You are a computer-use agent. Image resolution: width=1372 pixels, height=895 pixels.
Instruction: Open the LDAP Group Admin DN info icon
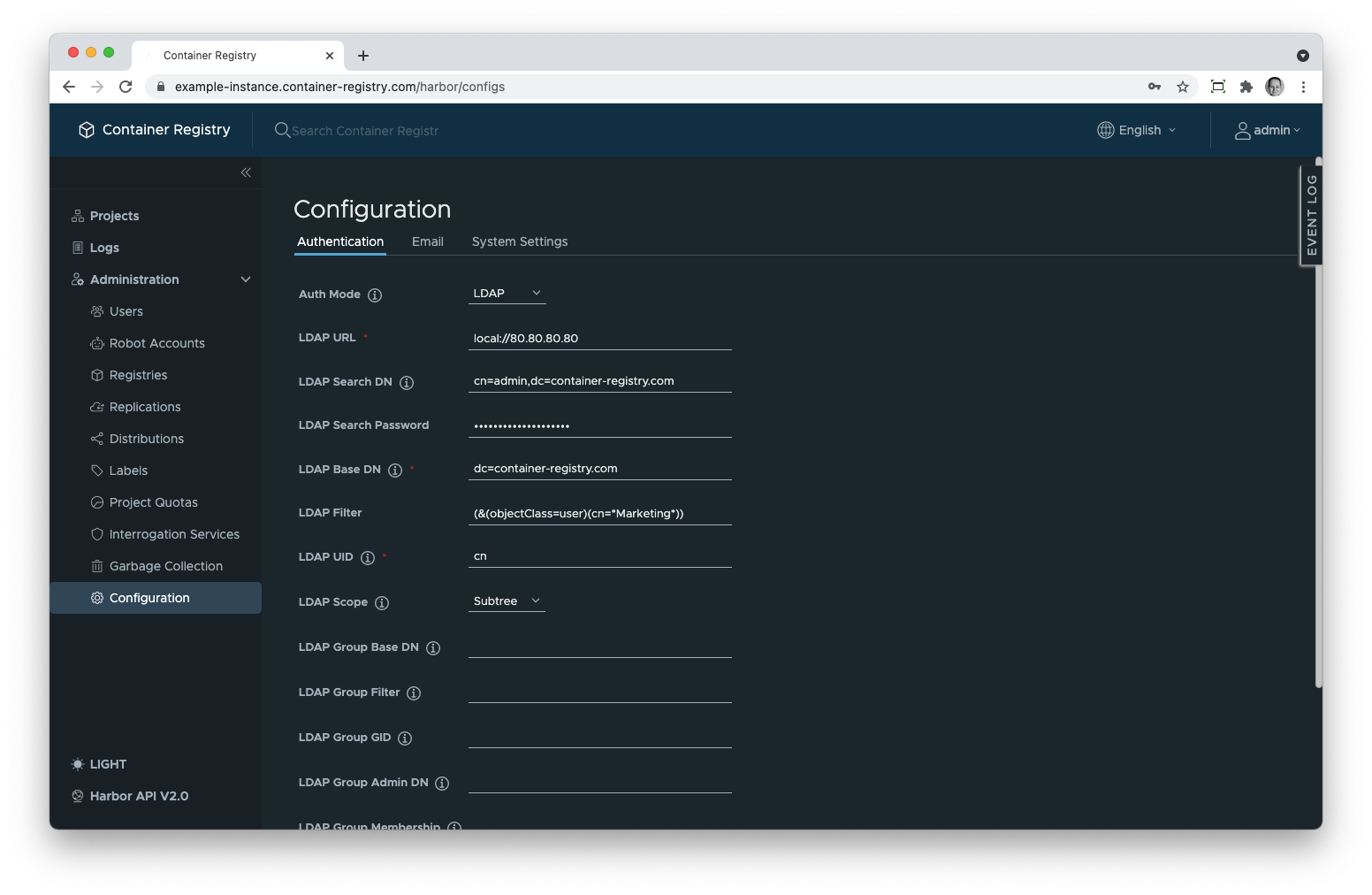click(x=442, y=784)
